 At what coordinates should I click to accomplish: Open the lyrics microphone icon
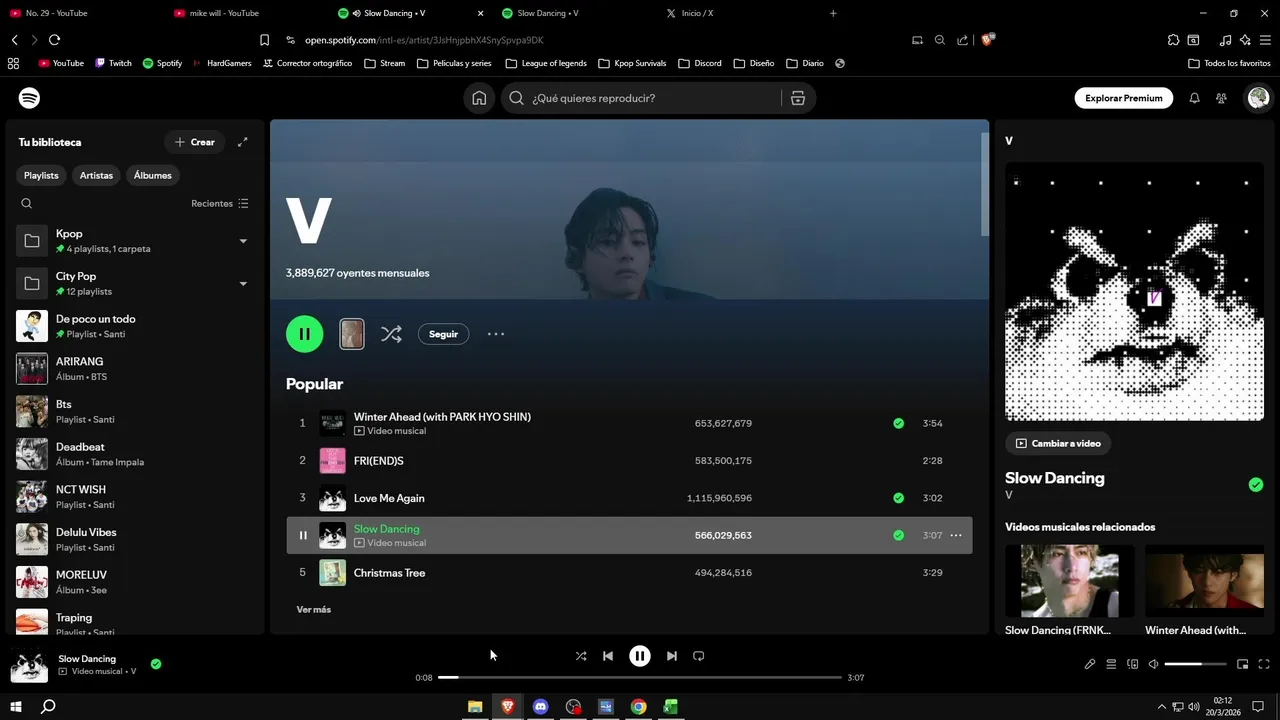point(1090,664)
